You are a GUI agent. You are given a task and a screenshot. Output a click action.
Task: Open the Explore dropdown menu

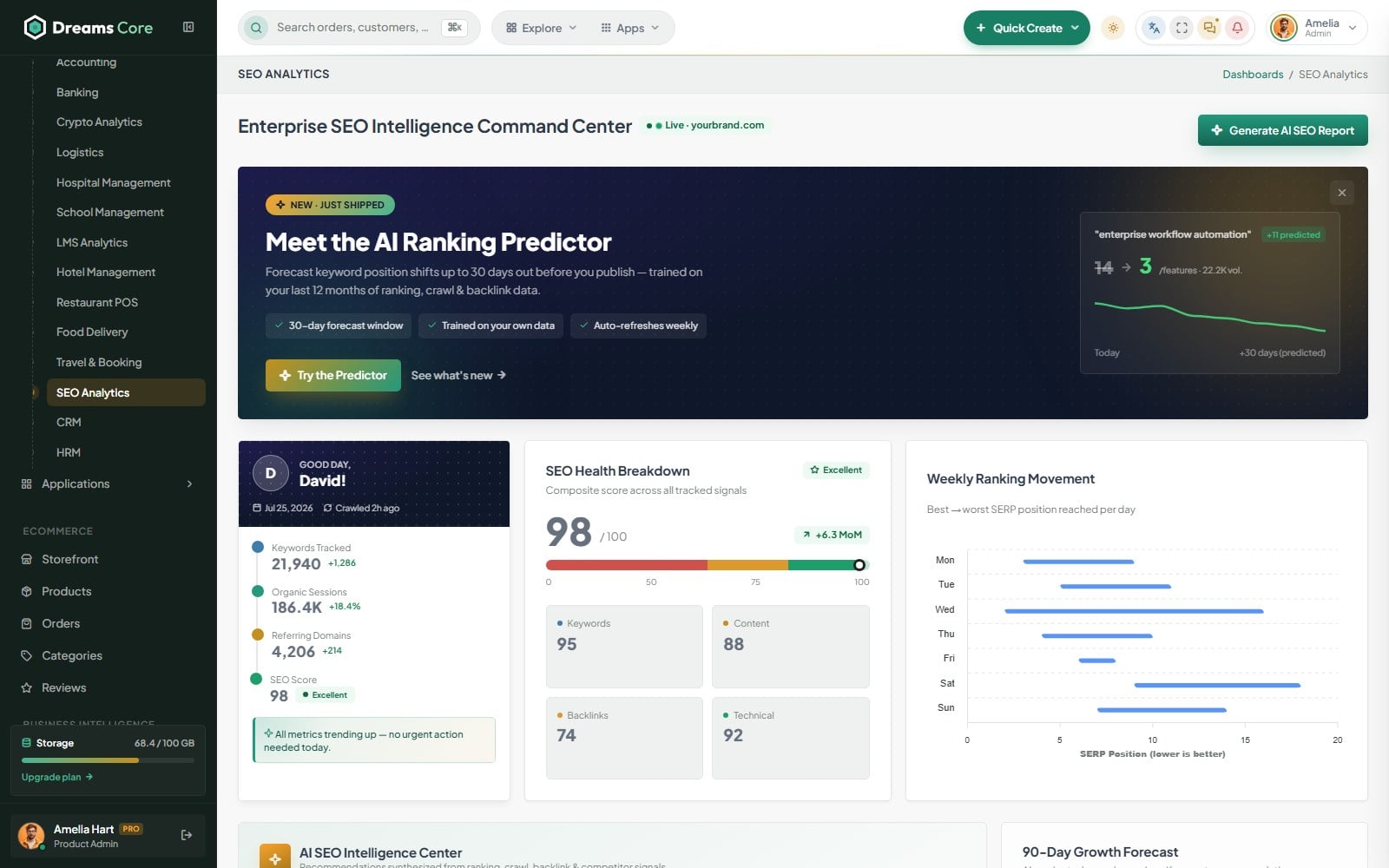[541, 28]
